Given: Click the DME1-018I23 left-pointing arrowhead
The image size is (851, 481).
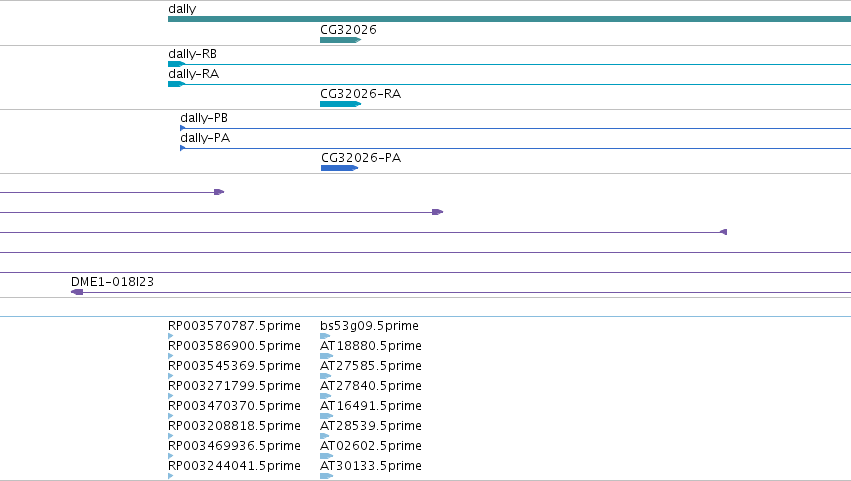Looking at the screenshot, I should (77, 292).
